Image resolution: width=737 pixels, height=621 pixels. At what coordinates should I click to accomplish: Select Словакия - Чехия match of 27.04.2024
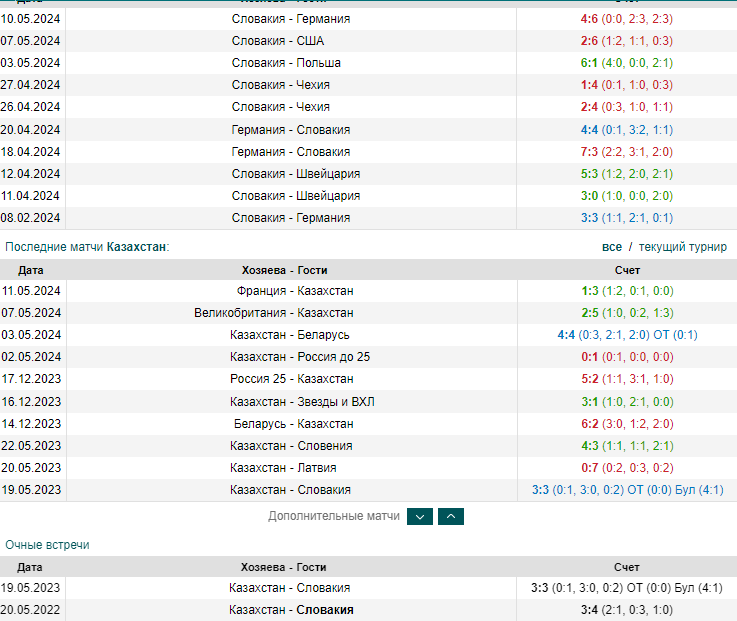point(281,85)
